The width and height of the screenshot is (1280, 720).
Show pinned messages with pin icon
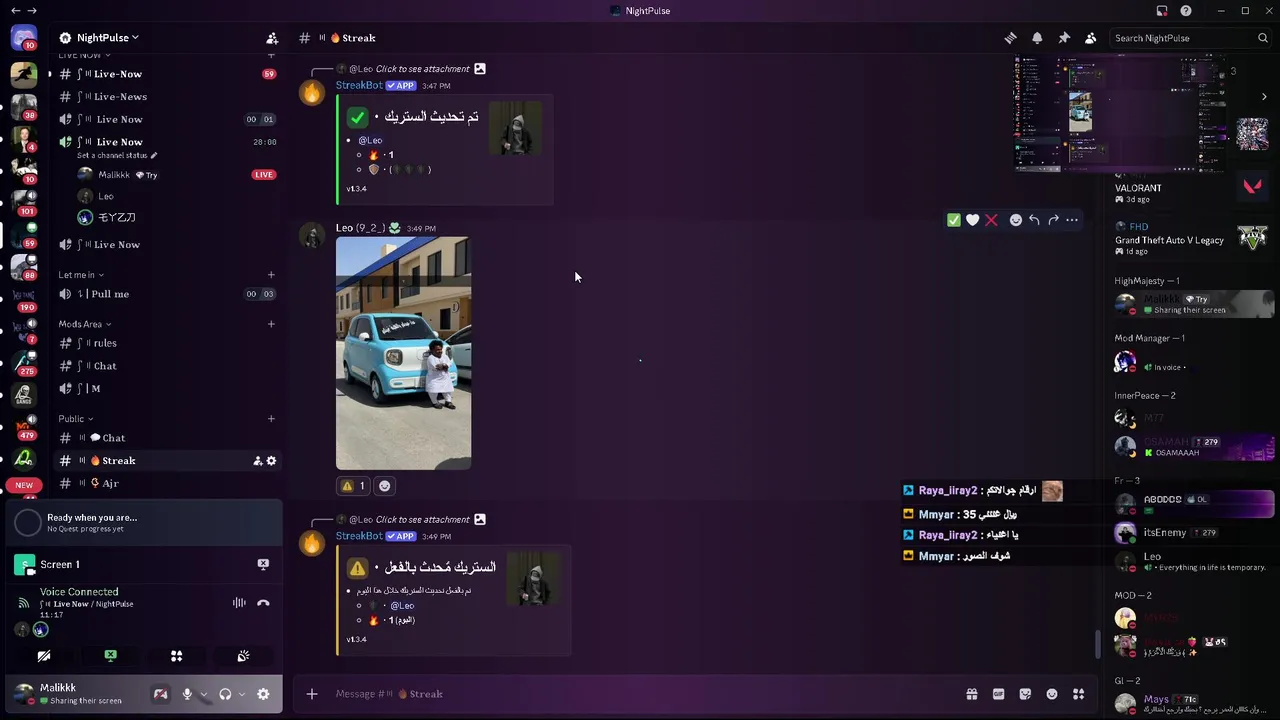(1064, 38)
